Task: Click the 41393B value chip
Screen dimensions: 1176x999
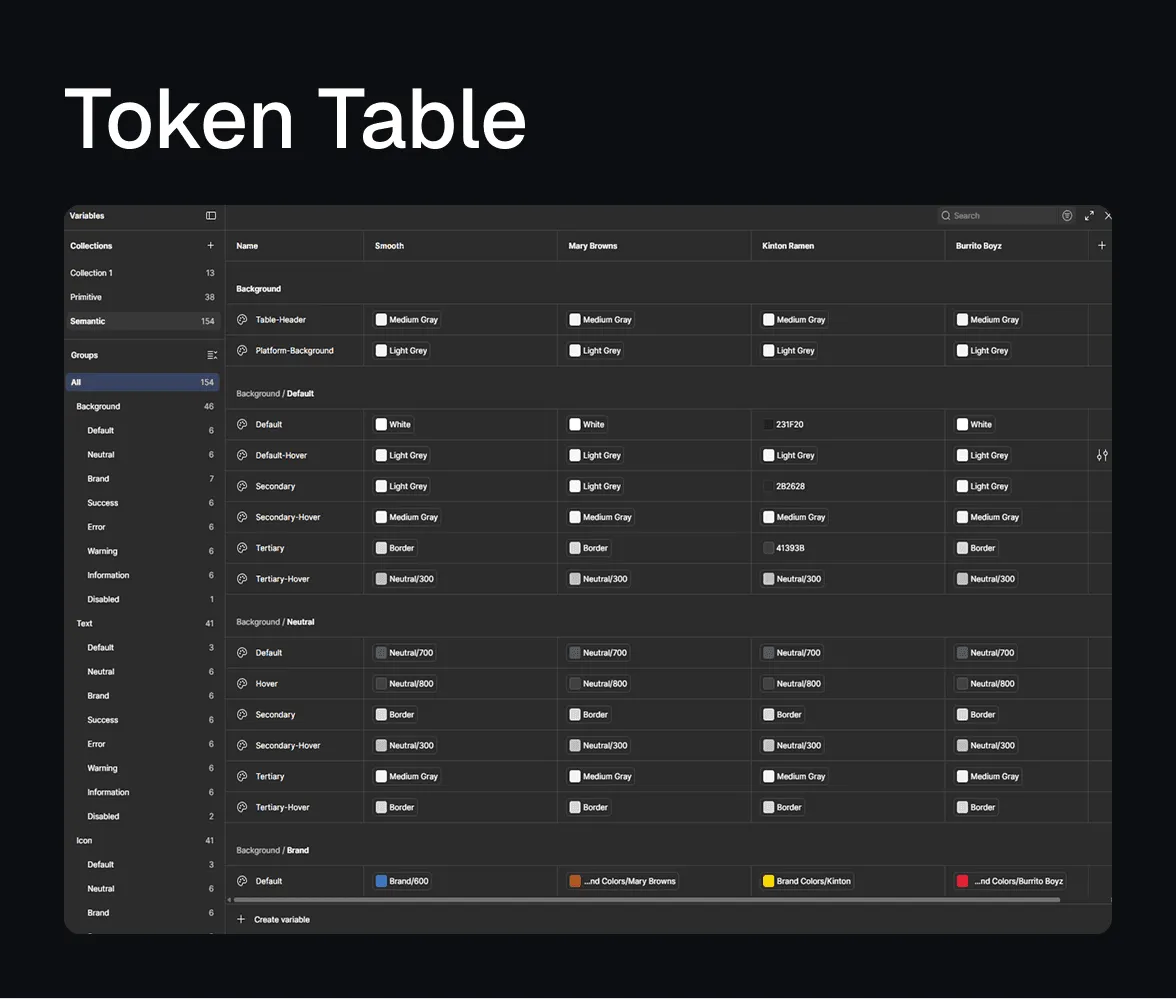Action: (784, 548)
